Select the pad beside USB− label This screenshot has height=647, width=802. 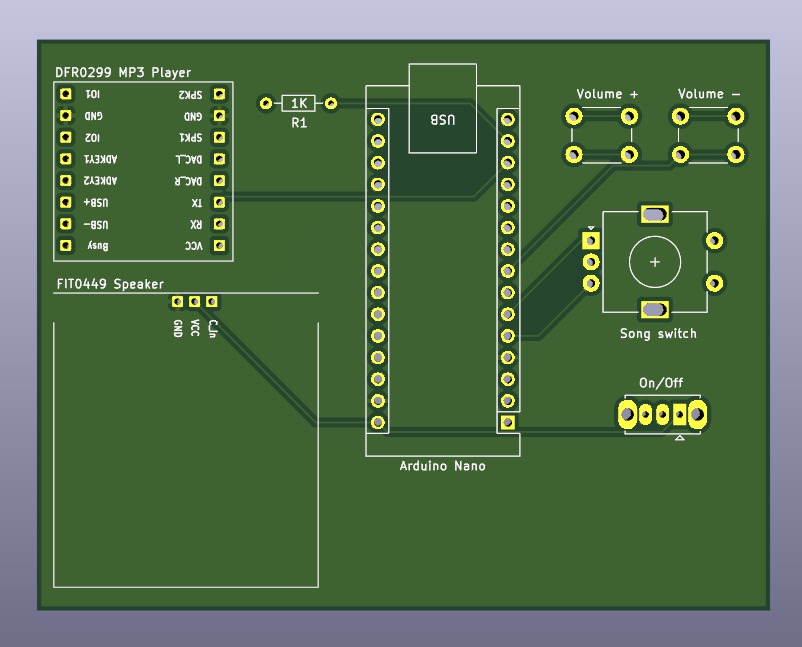pyautogui.click(x=65, y=224)
